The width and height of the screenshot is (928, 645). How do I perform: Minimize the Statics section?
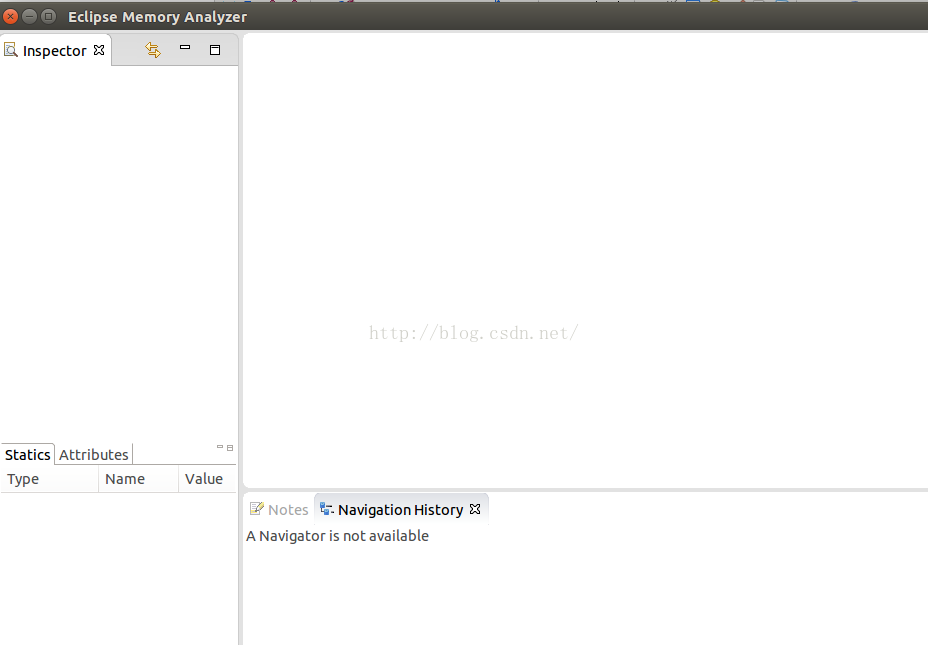point(220,447)
